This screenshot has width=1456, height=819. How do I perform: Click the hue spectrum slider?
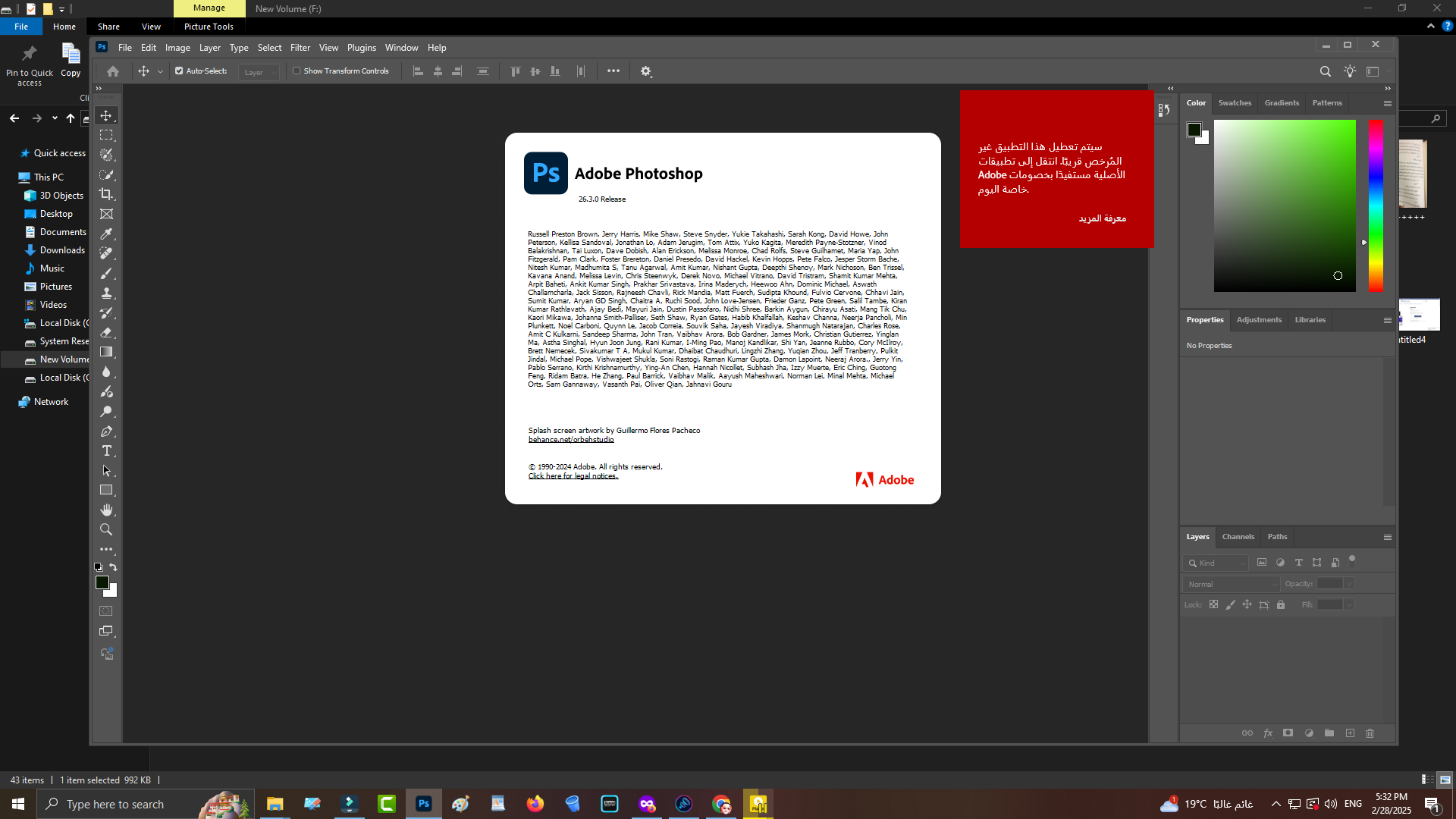click(1376, 206)
